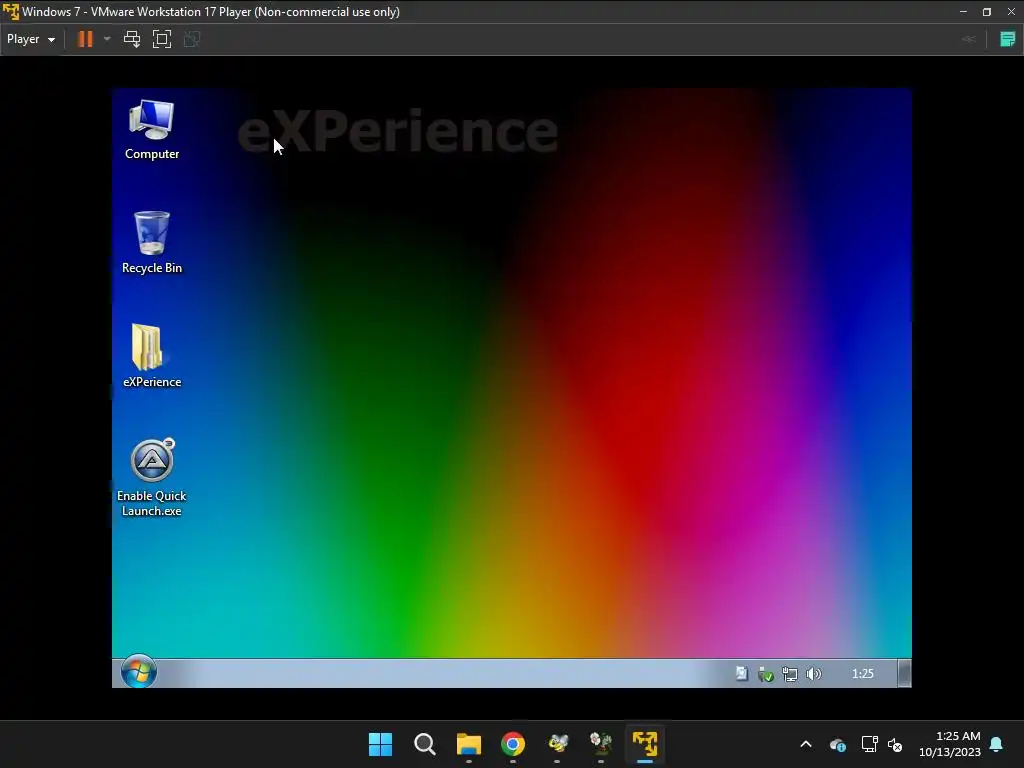Open the Windows 7 Start orb

(138, 672)
